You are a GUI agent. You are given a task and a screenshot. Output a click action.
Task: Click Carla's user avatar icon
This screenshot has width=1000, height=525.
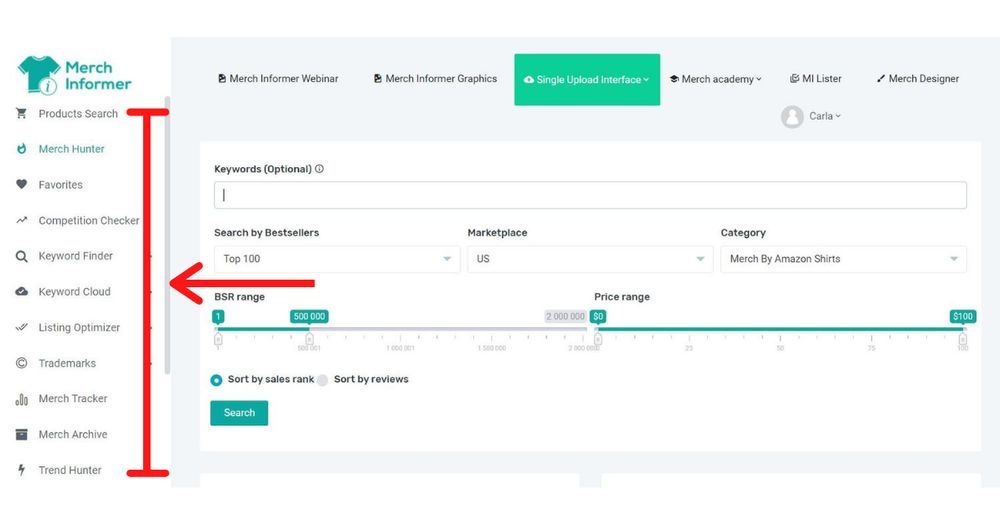(x=792, y=117)
